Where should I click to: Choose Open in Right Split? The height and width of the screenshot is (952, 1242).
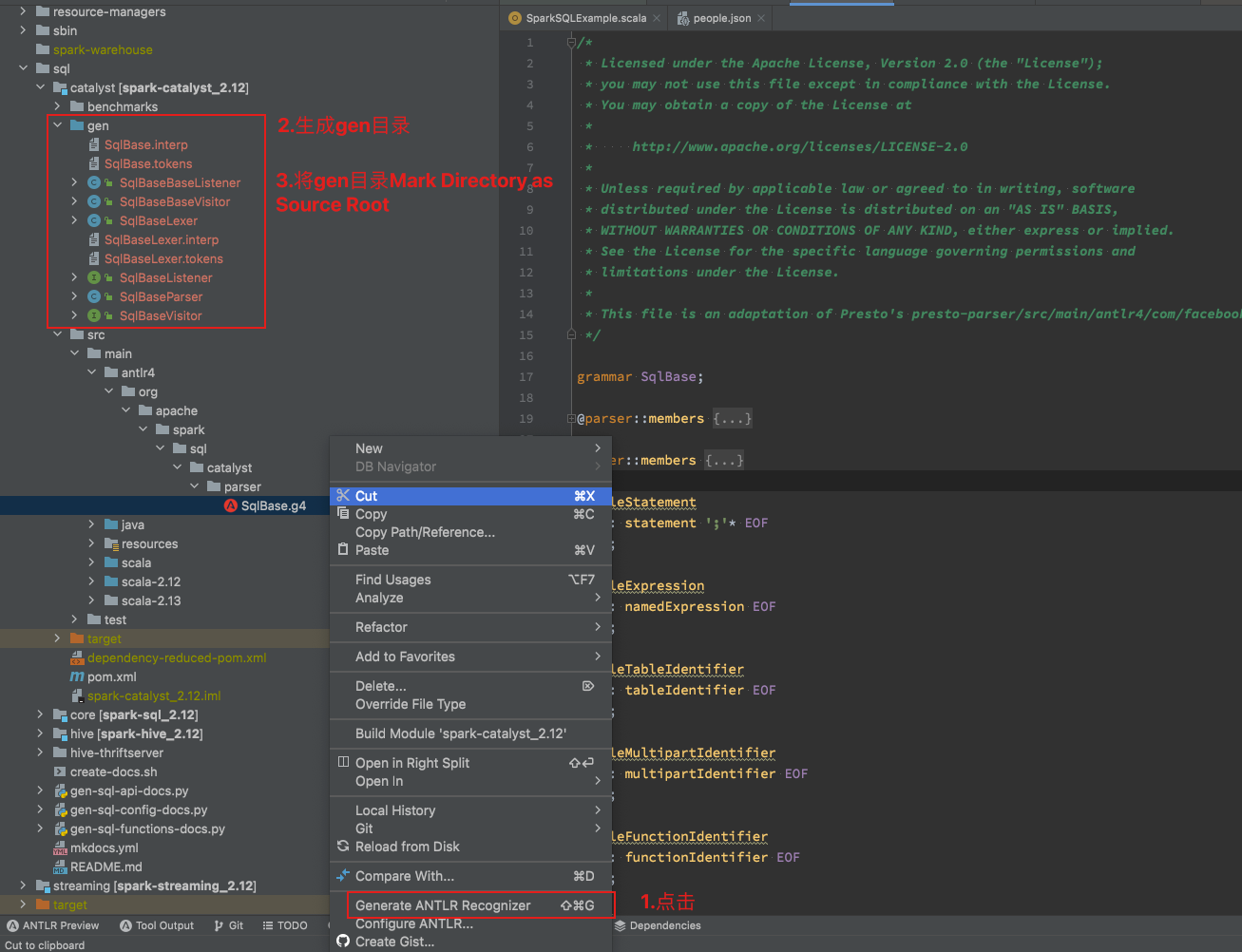470,763
